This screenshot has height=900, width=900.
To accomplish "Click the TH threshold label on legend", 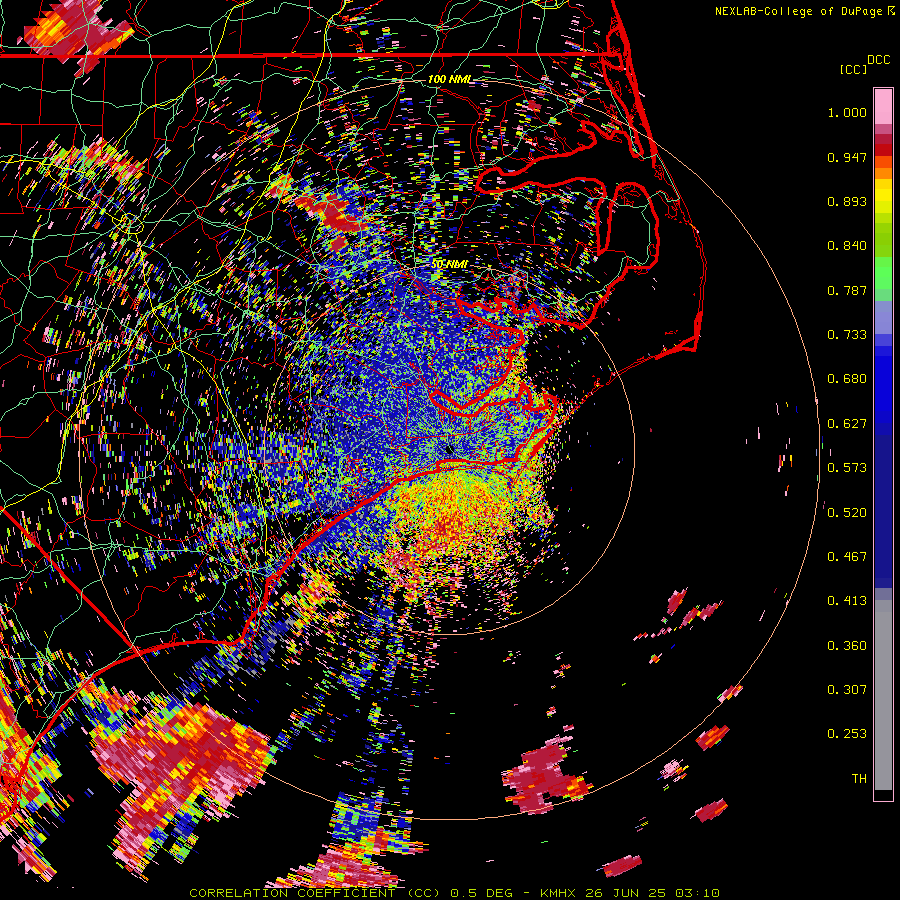I will (x=859, y=779).
